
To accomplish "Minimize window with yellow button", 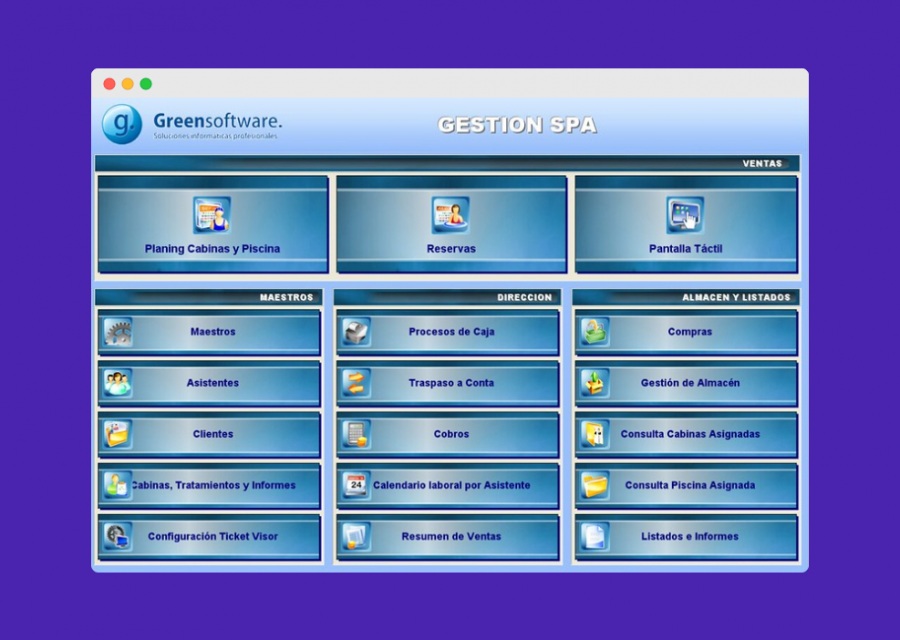I will [127, 84].
